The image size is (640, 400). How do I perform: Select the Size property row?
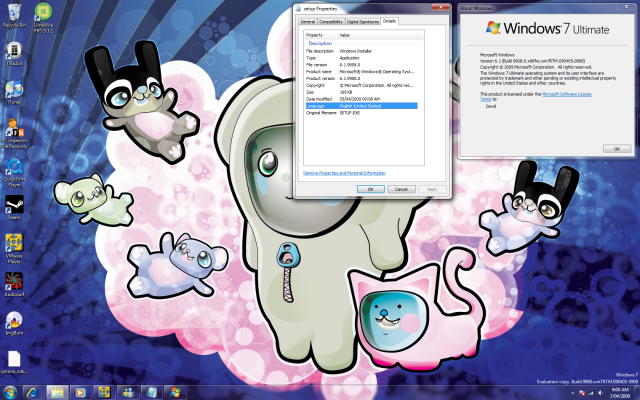pyautogui.click(x=361, y=92)
